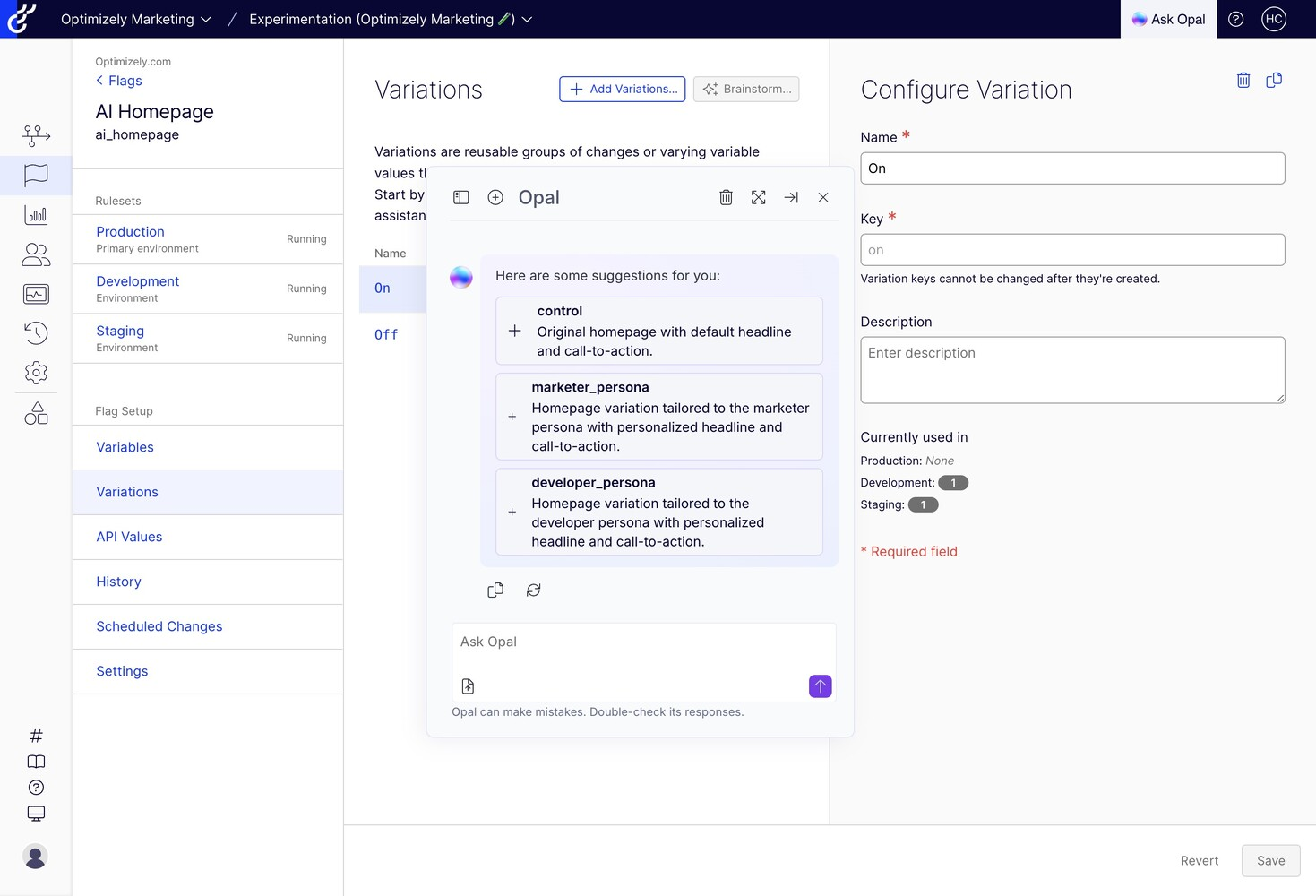Go back to Flags list
1316x896 pixels.
coord(119,81)
